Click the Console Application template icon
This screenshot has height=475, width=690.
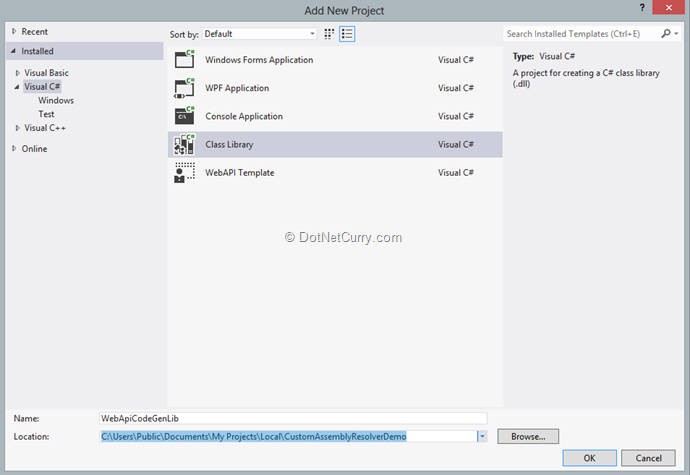click(185, 116)
